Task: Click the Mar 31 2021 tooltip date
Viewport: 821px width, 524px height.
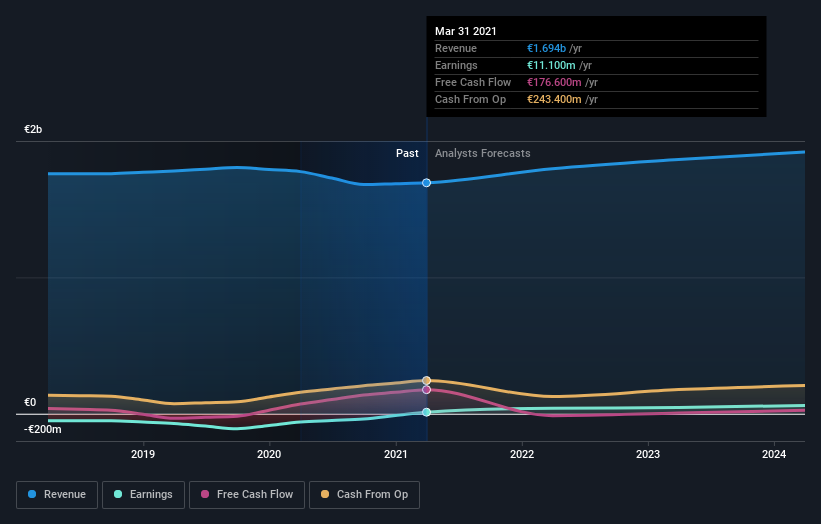Action: pyautogui.click(x=465, y=31)
